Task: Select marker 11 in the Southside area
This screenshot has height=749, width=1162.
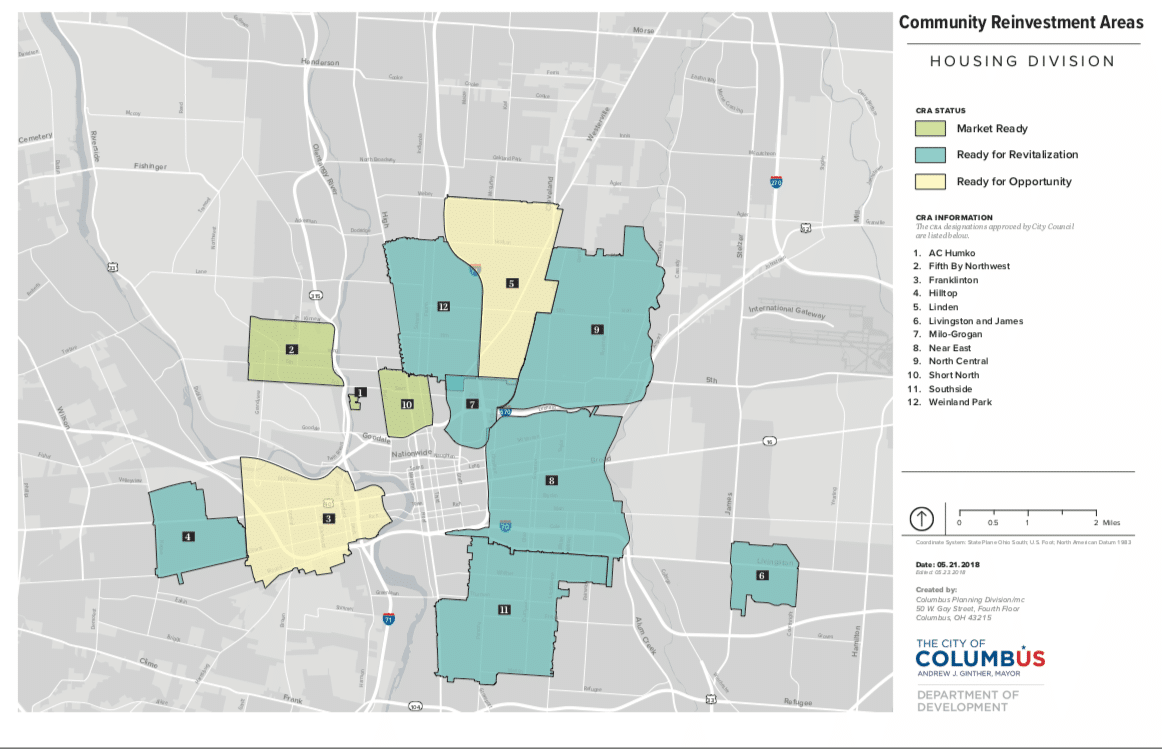Action: pyautogui.click(x=504, y=609)
